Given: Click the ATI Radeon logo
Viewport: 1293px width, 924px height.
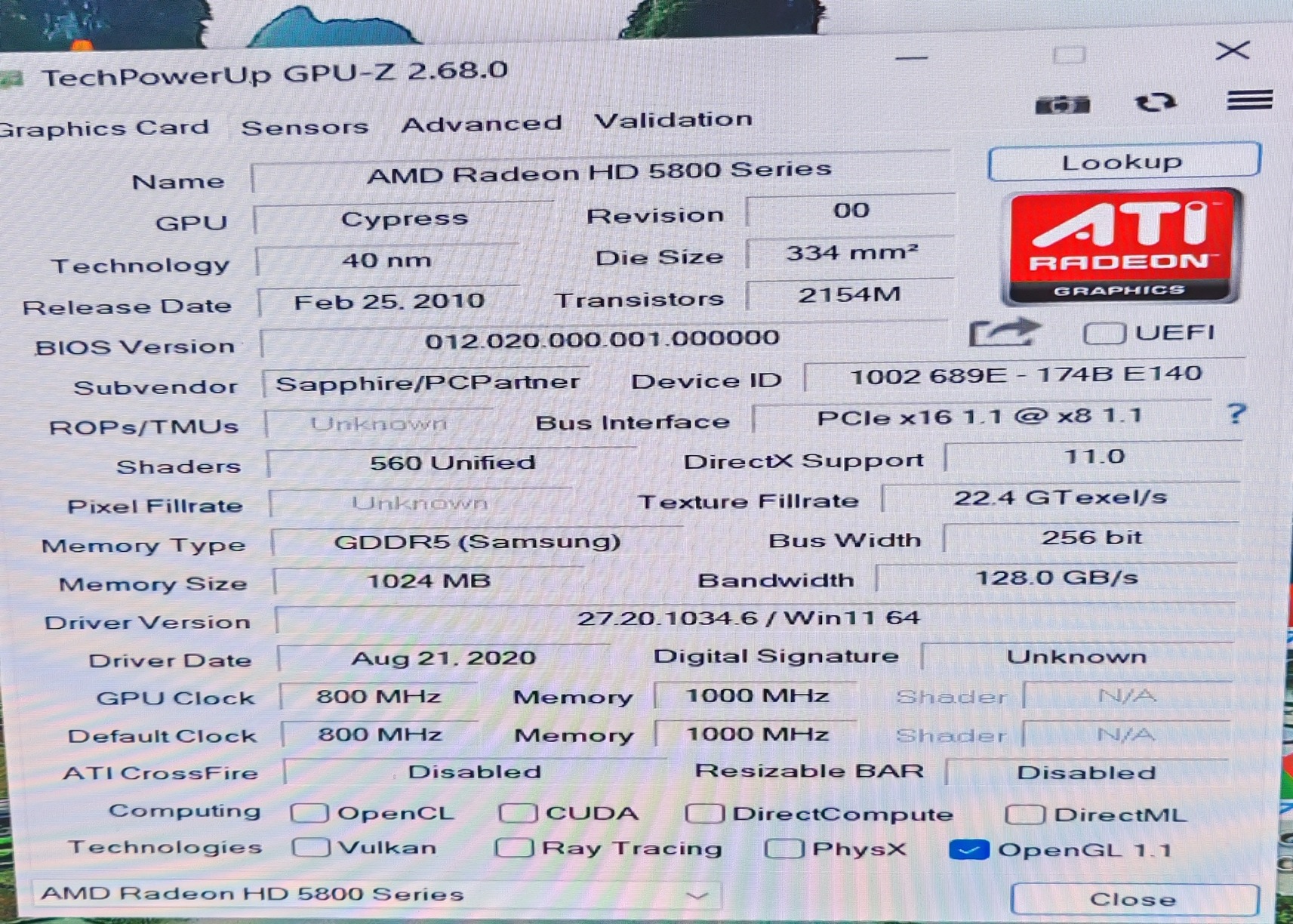Looking at the screenshot, I should [1121, 246].
